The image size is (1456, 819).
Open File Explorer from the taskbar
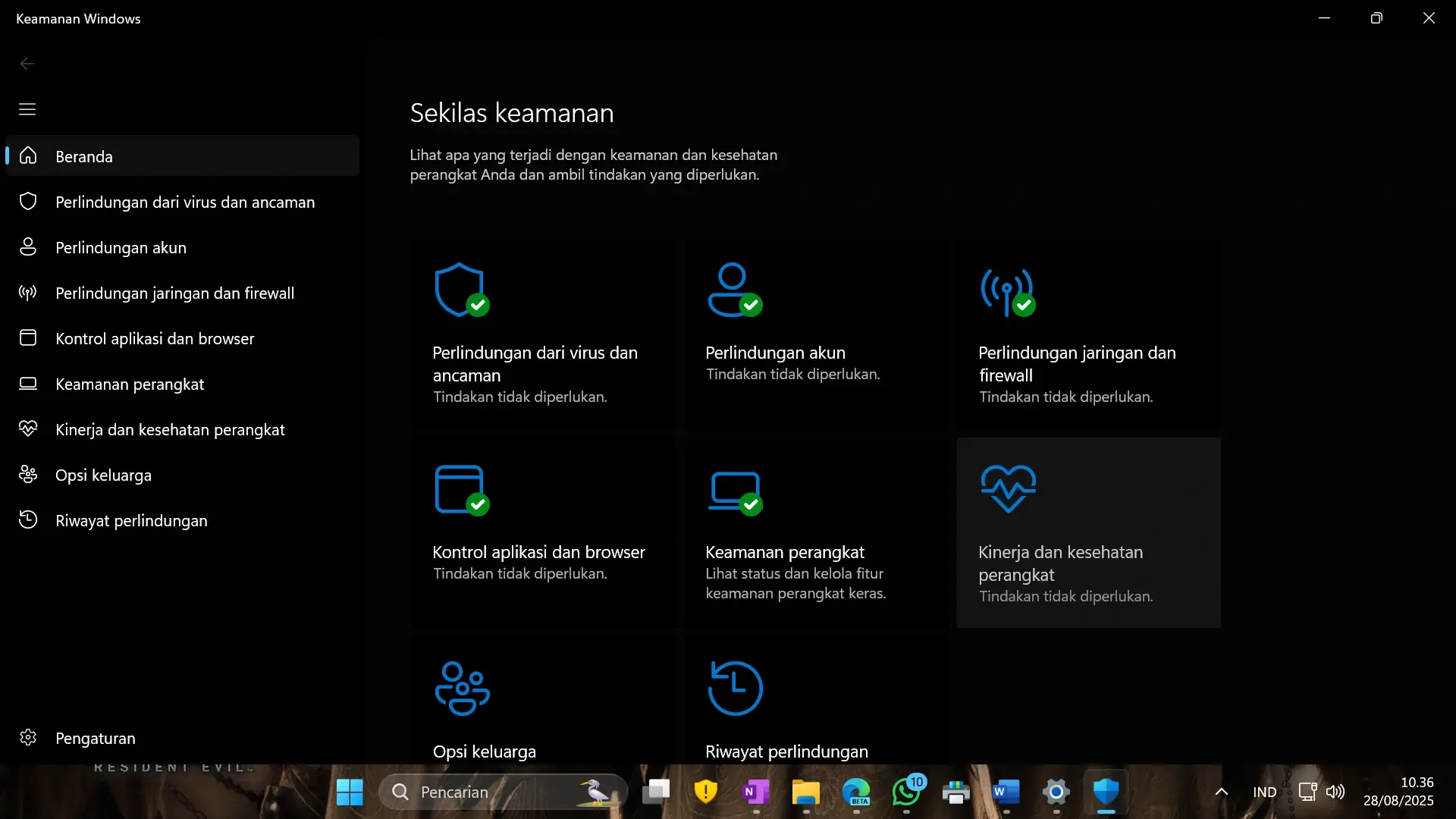(806, 792)
